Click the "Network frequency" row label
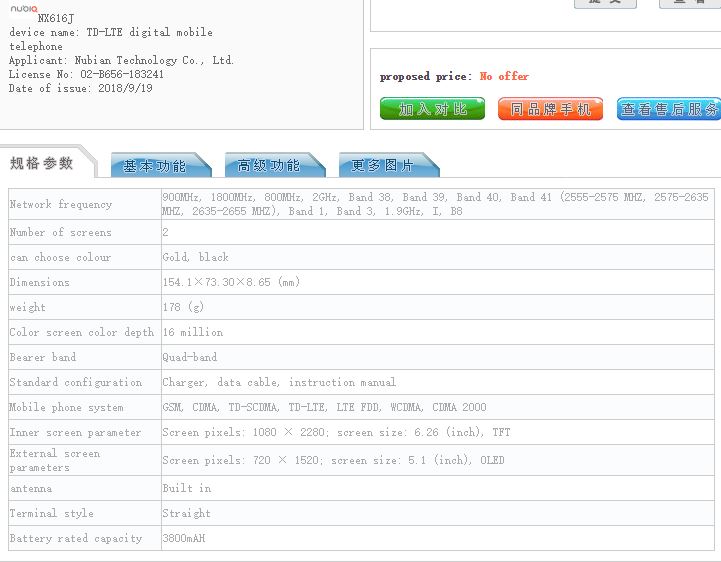The width and height of the screenshot is (721, 562). pos(61,204)
